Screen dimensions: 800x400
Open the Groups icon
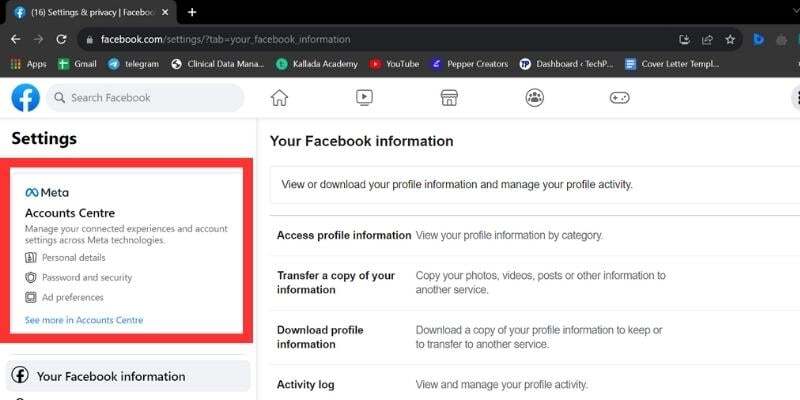534,97
